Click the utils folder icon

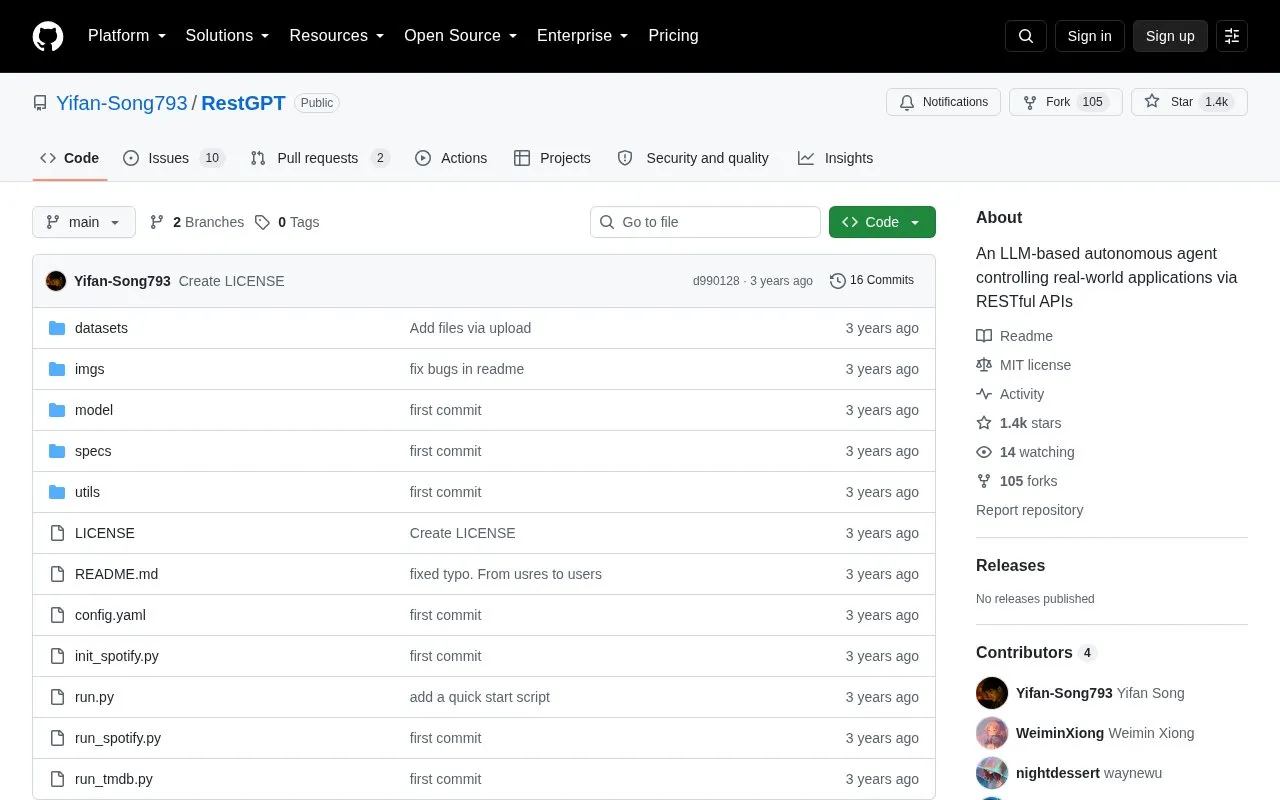coord(57,492)
